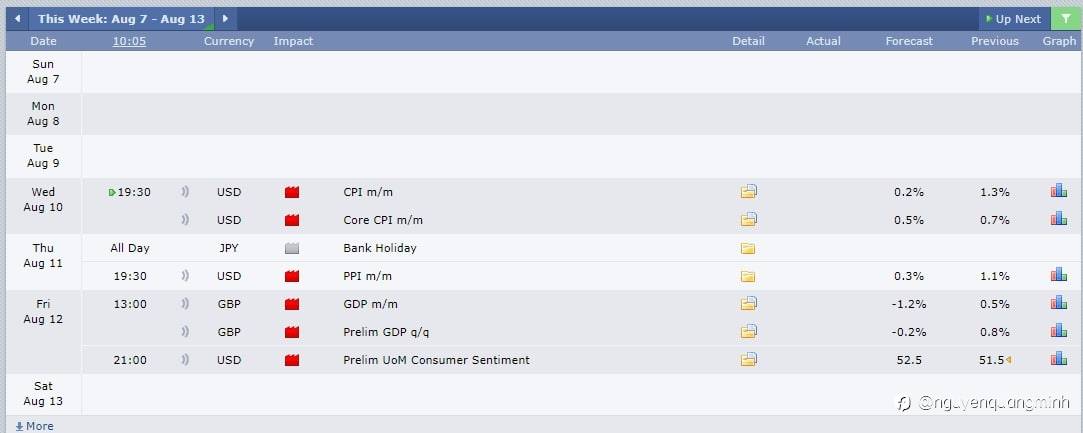Click red impact marker for GDP m/m
This screenshot has height=433, width=1083.
click(292, 304)
